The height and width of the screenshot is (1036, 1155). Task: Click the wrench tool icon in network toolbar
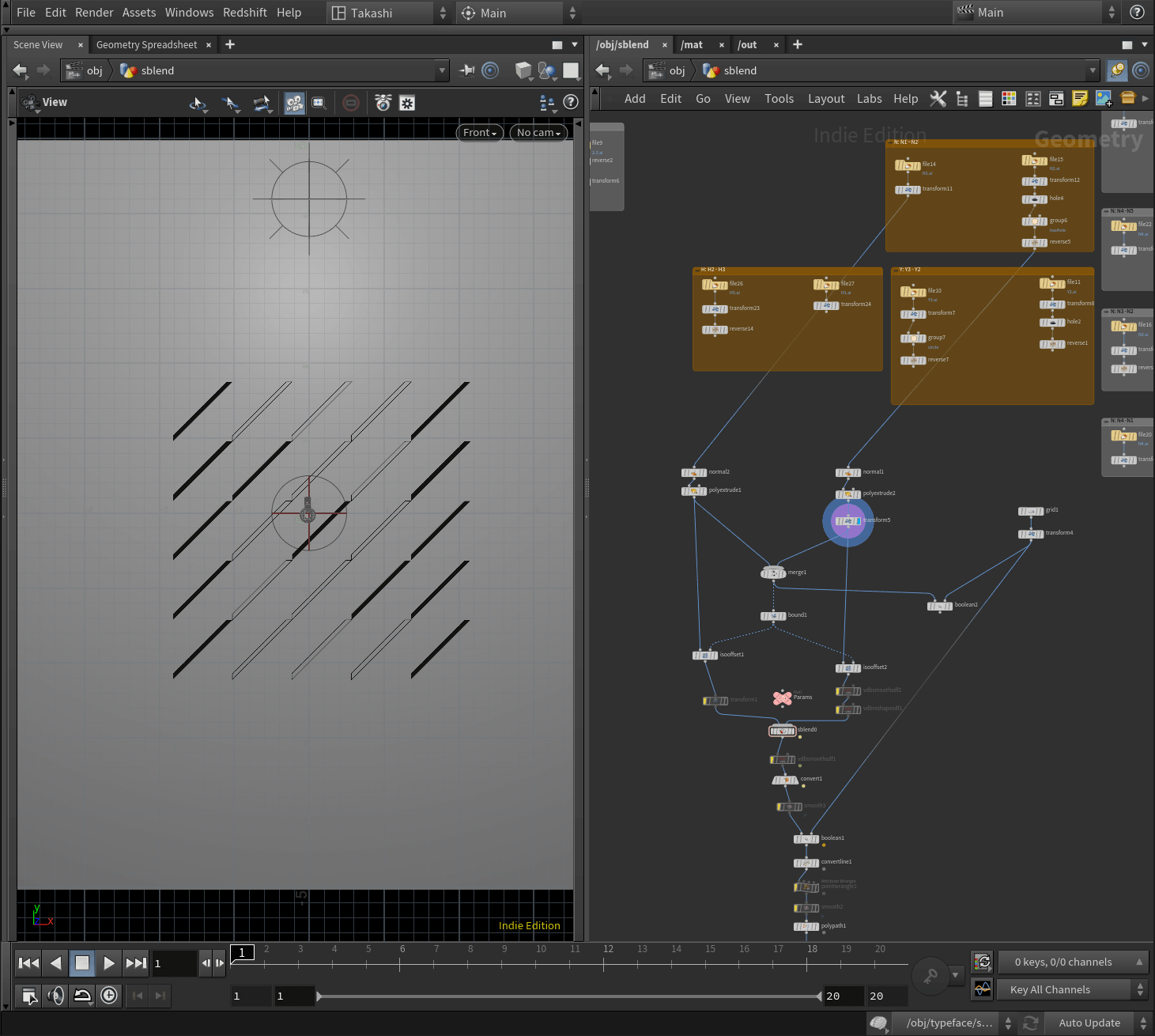click(938, 99)
